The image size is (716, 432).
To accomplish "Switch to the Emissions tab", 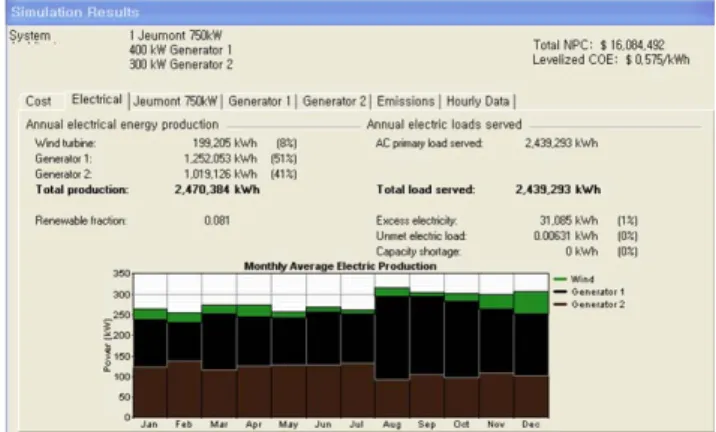I will click(405, 101).
